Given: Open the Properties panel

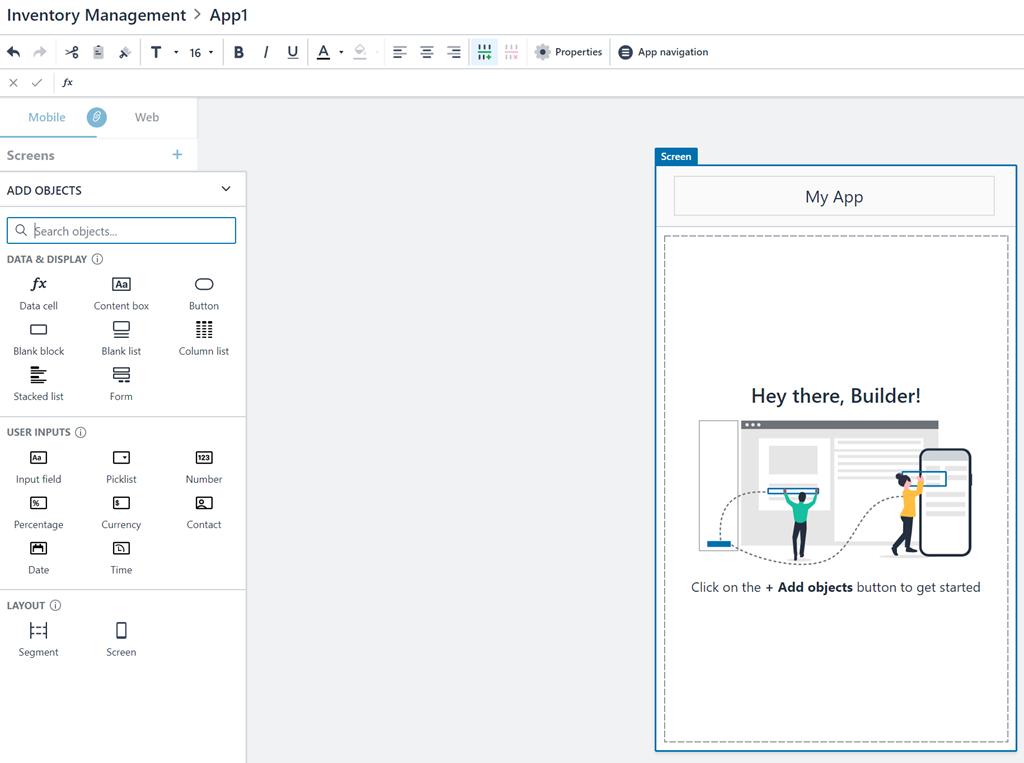Looking at the screenshot, I should click(568, 52).
